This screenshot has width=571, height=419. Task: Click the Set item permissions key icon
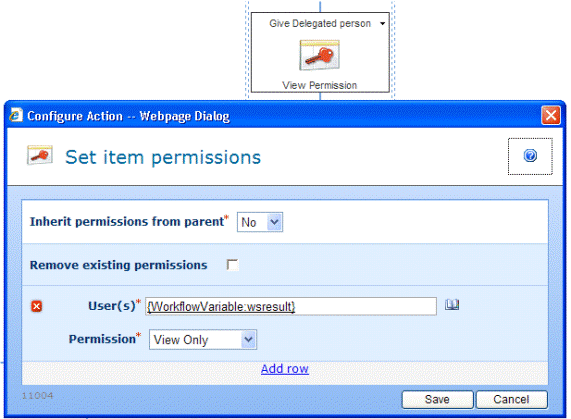[40, 155]
